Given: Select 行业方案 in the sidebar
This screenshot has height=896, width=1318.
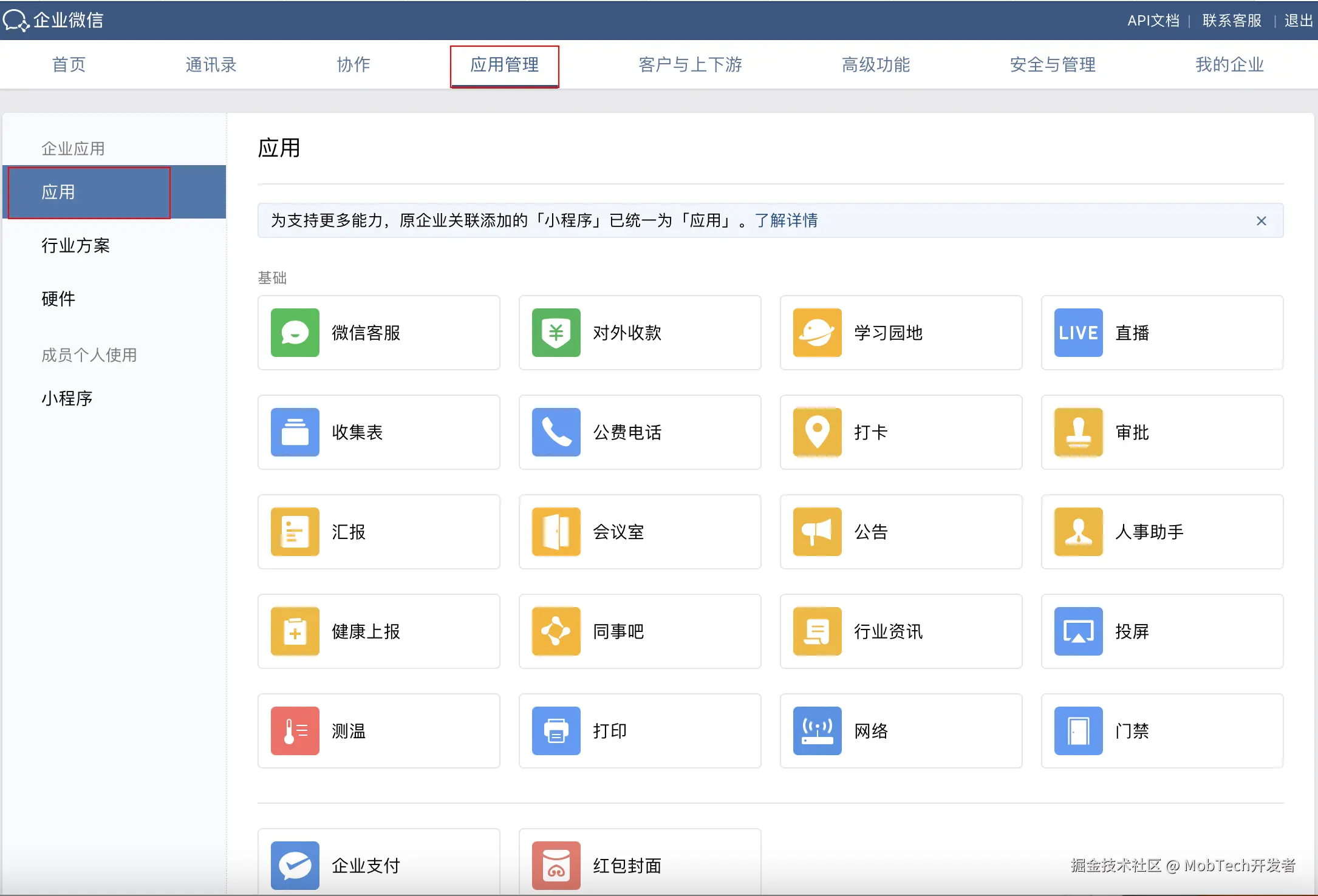Looking at the screenshot, I should [x=75, y=245].
